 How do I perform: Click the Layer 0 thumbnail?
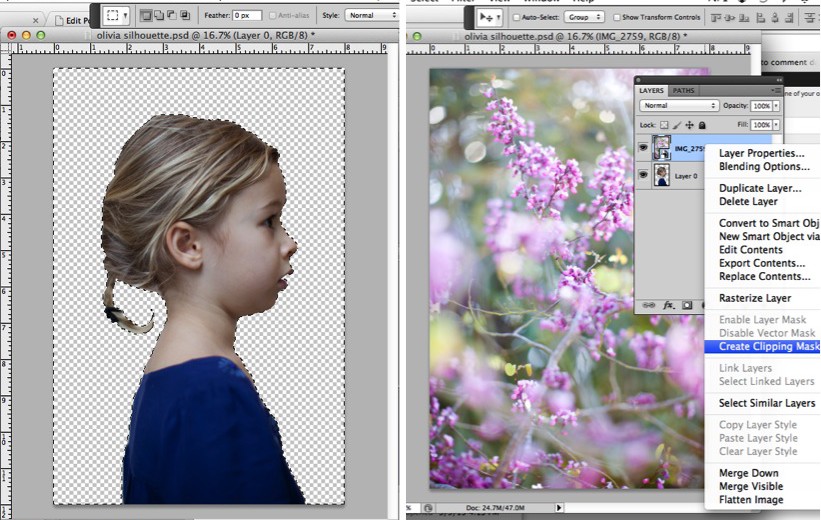[x=661, y=175]
